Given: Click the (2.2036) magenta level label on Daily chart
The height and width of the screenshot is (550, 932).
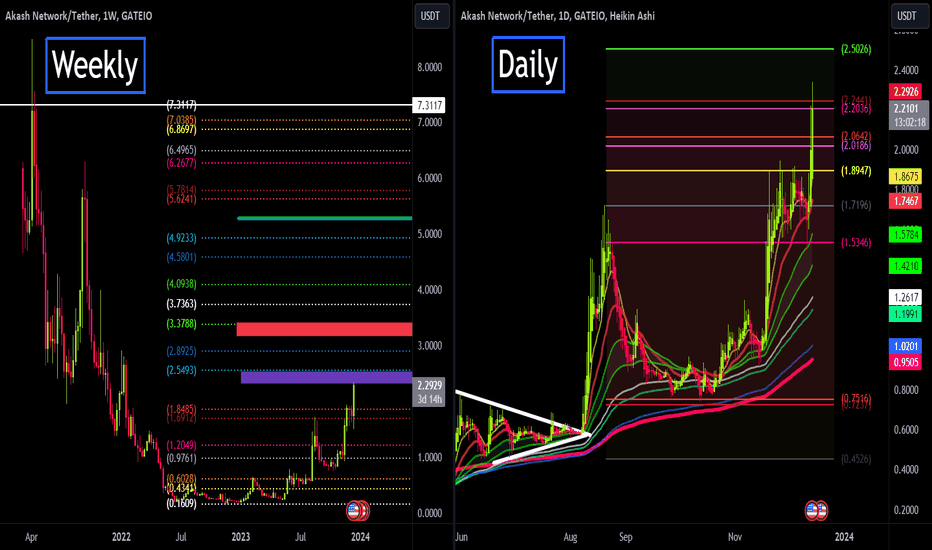Looking at the screenshot, I should coord(856,109).
